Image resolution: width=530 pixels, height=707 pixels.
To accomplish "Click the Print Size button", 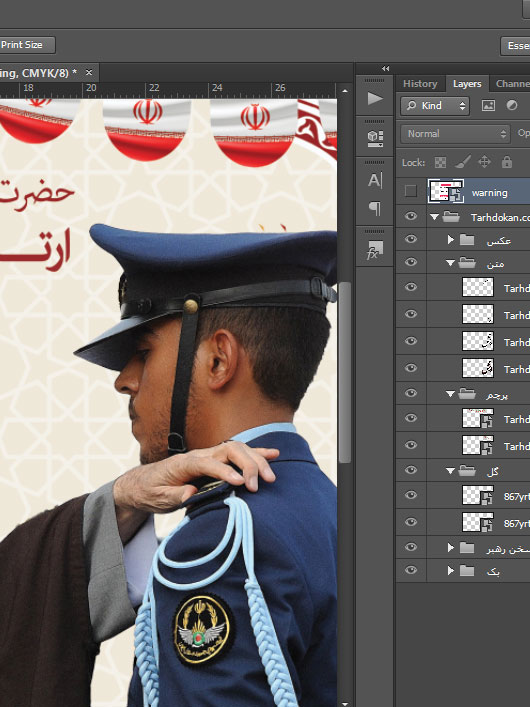I will pos(26,45).
